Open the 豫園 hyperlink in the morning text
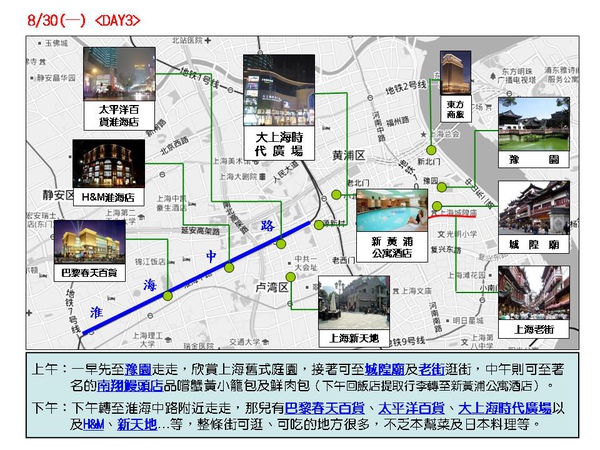The image size is (600, 450). point(138,369)
